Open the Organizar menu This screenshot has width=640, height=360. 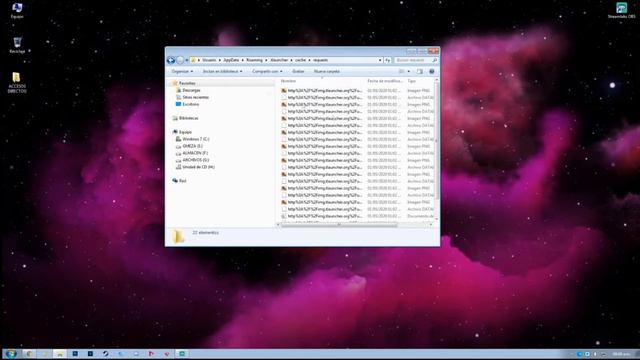[x=182, y=71]
